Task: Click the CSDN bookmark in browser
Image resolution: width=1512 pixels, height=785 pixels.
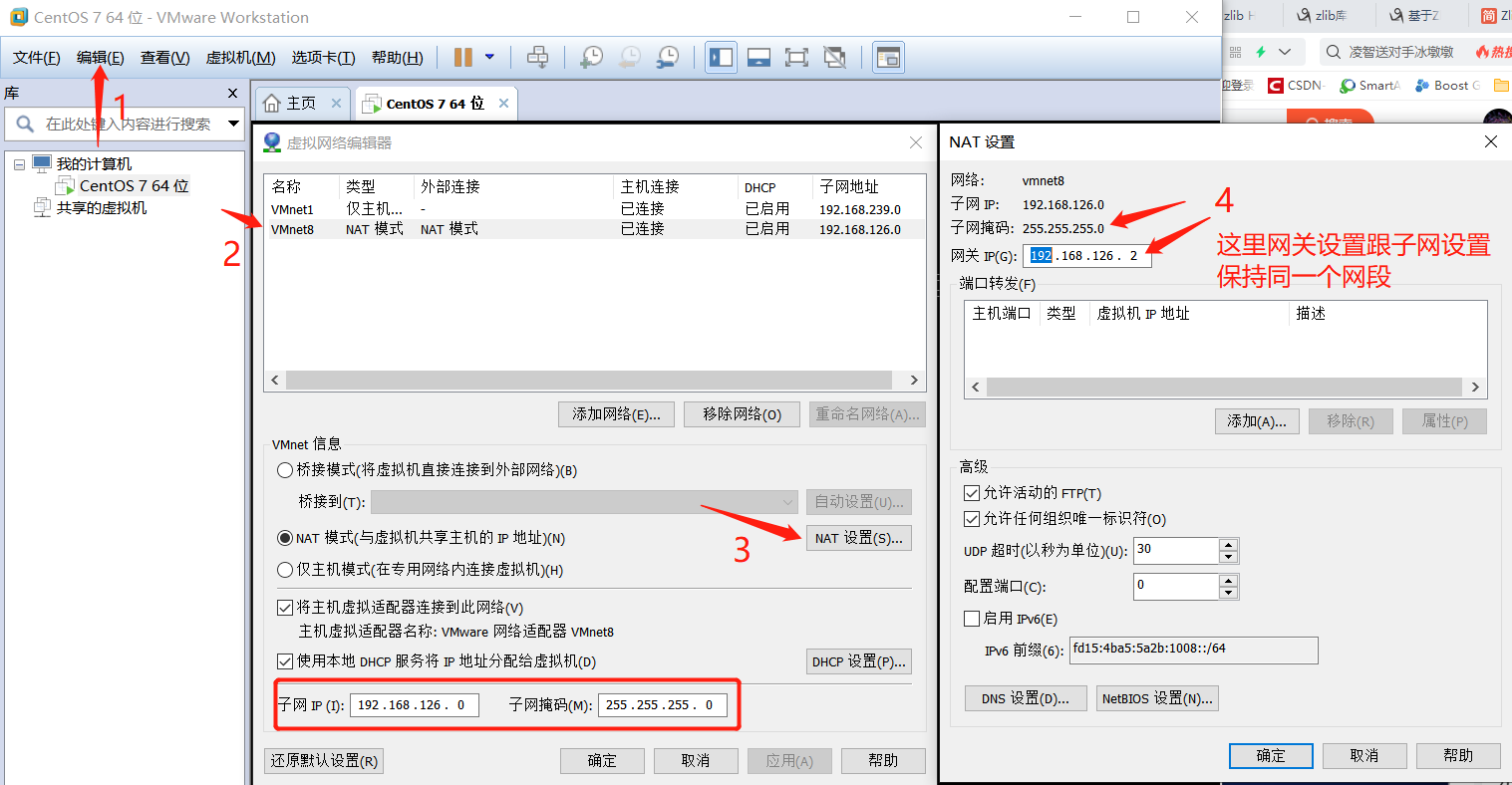Action: tap(1295, 86)
